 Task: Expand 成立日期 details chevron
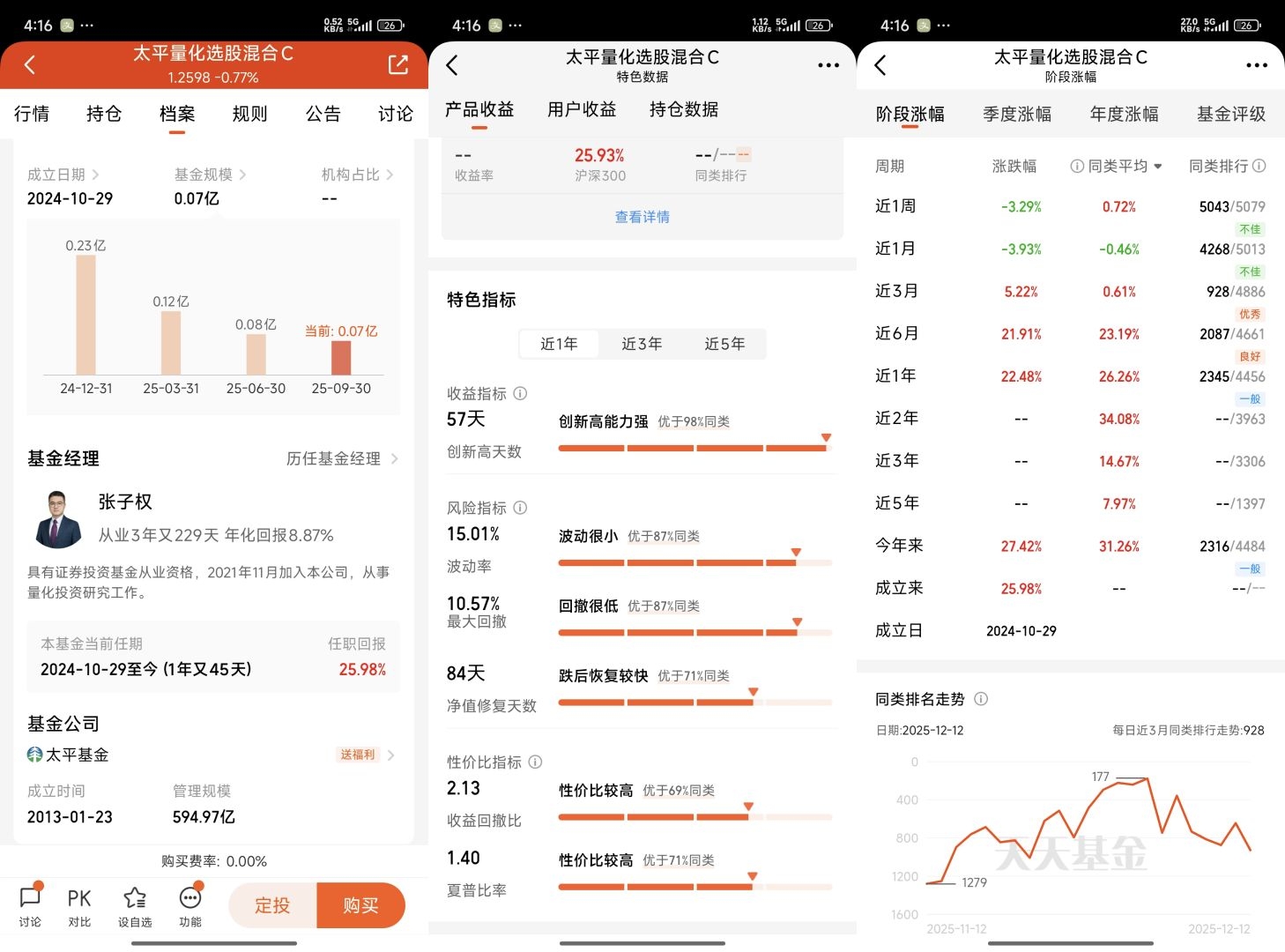tap(95, 175)
